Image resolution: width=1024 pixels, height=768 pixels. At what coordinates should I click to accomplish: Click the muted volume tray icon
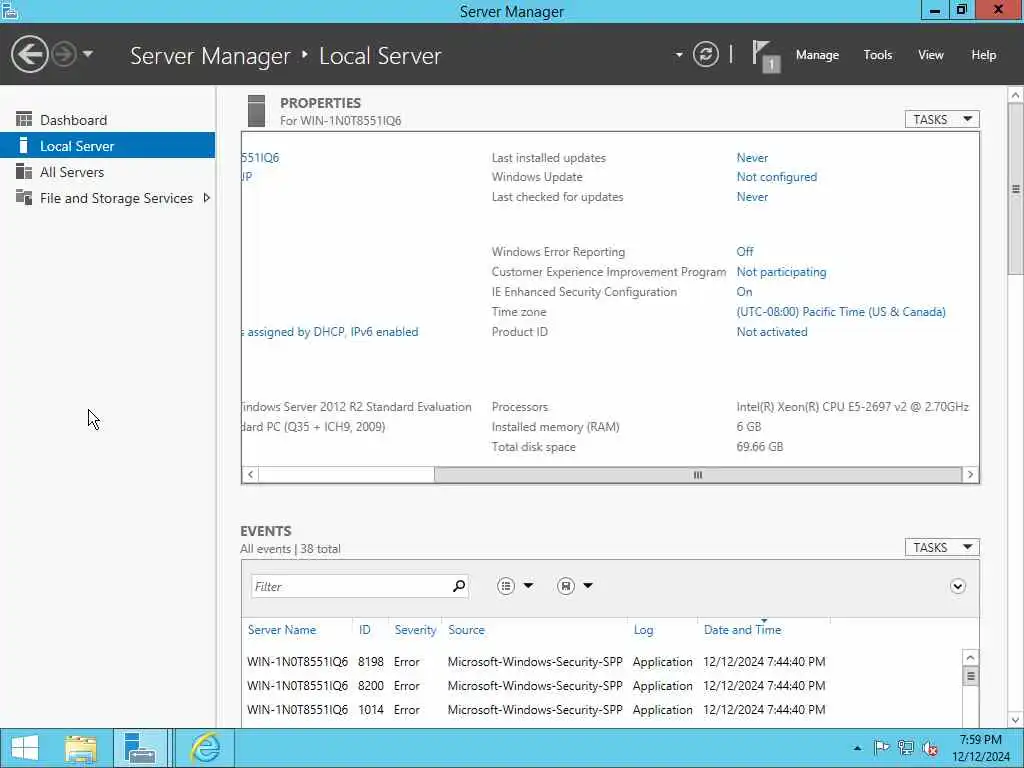(931, 748)
